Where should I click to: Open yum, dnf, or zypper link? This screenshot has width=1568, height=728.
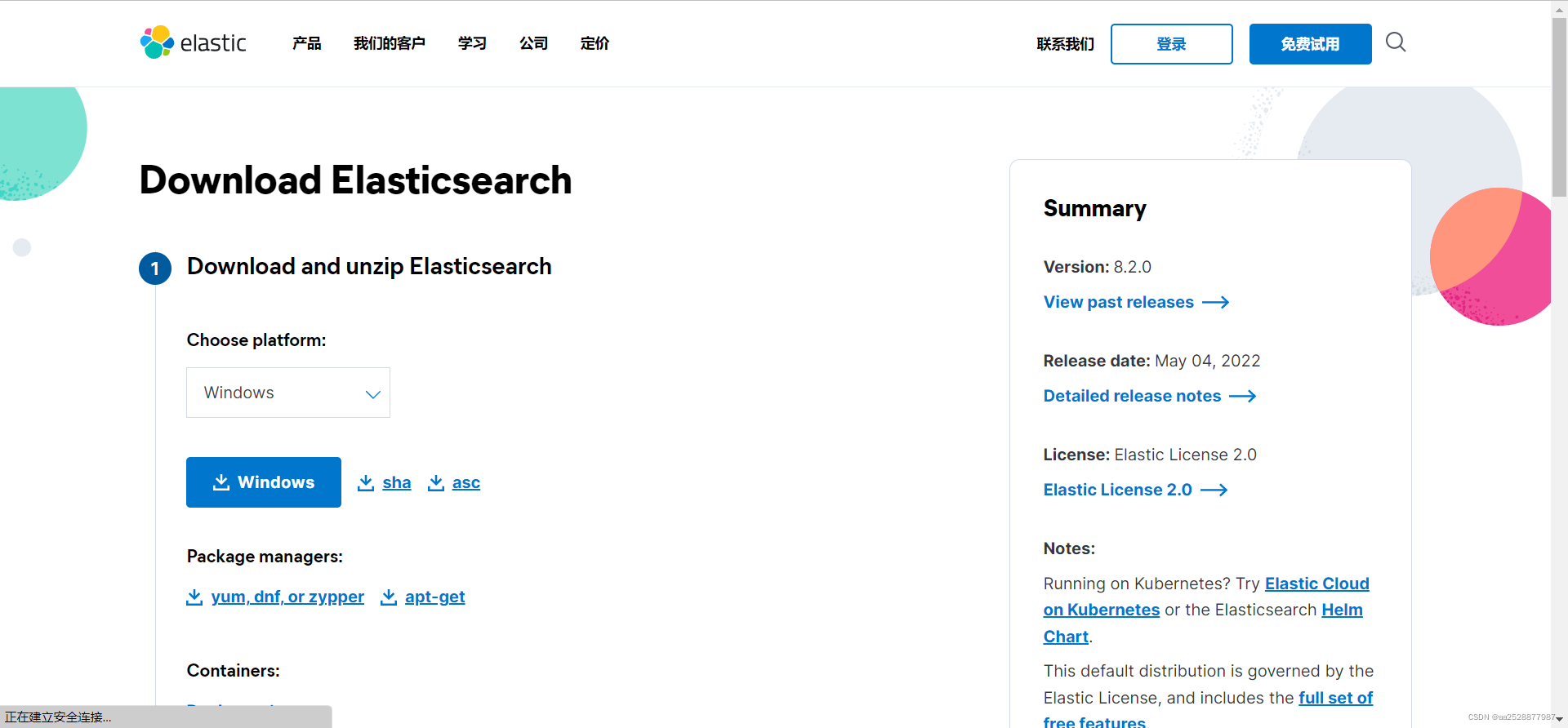pos(287,597)
